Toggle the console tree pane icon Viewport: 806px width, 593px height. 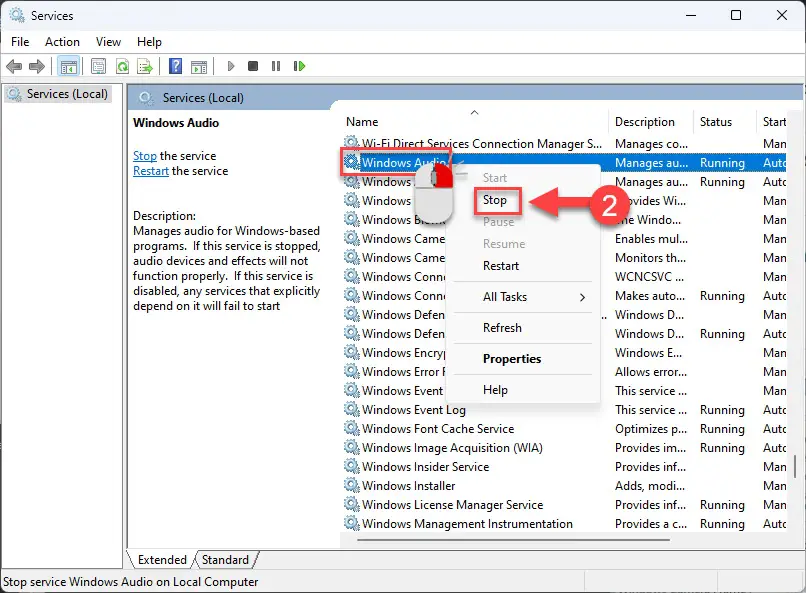67,66
